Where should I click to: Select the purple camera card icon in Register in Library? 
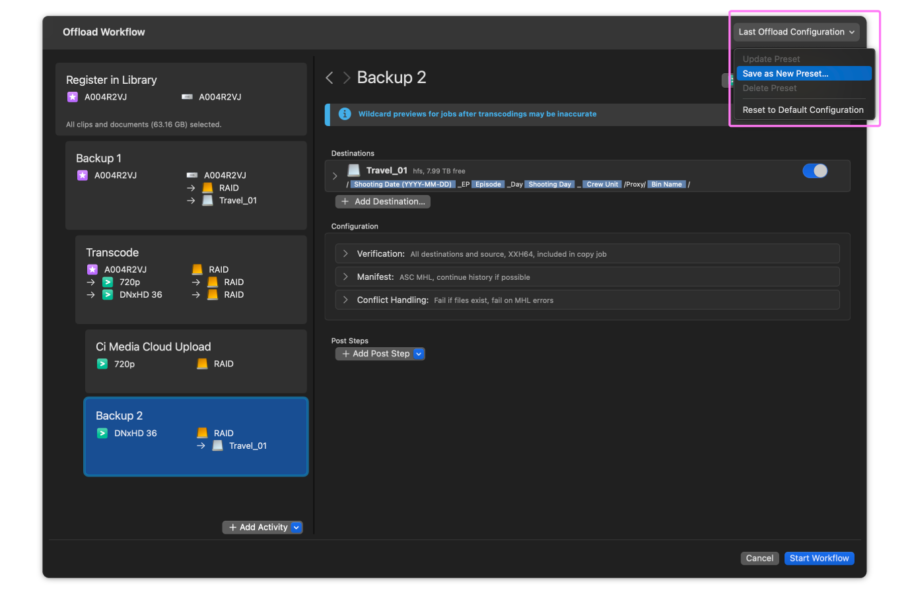(x=73, y=95)
